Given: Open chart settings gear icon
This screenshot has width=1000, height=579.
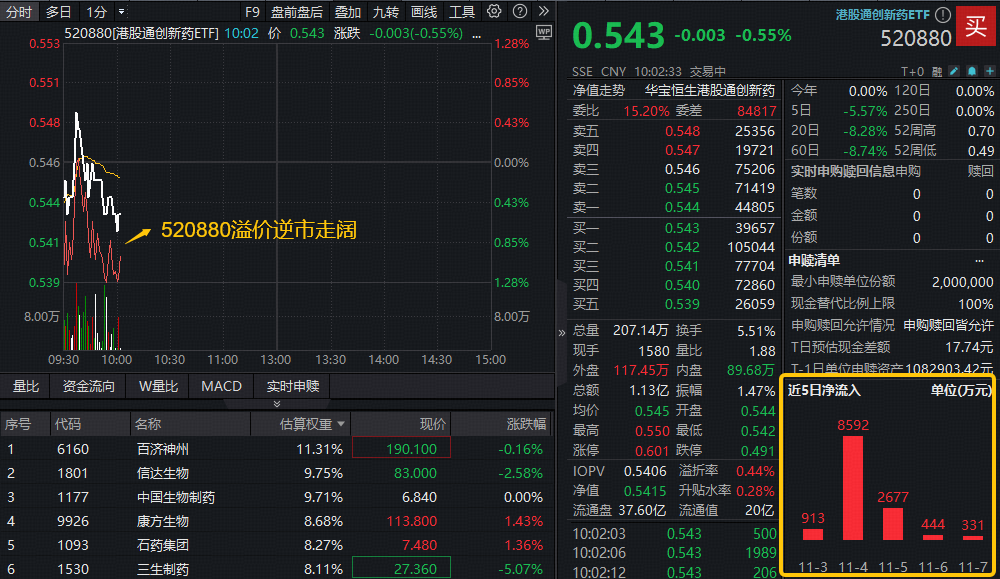Looking at the screenshot, I should (494, 12).
